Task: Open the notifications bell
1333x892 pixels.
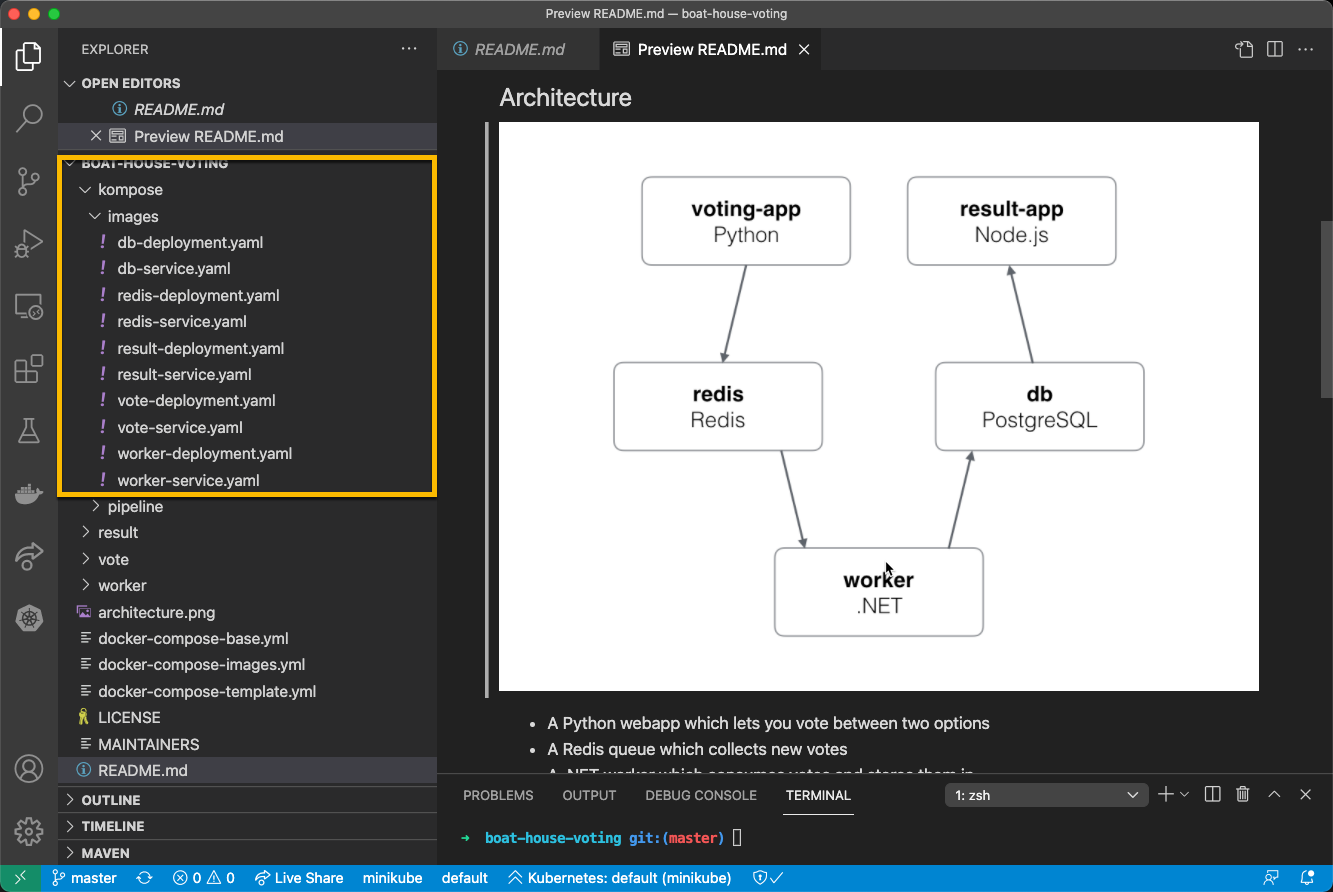Action: 1307,878
